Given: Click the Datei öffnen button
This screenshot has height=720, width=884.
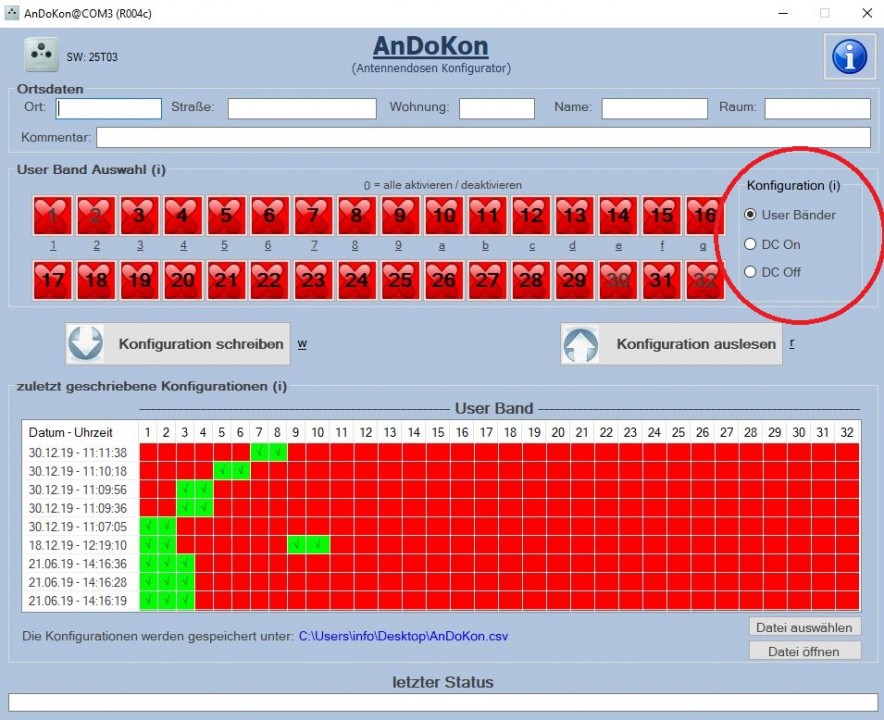Looking at the screenshot, I should 804,651.
